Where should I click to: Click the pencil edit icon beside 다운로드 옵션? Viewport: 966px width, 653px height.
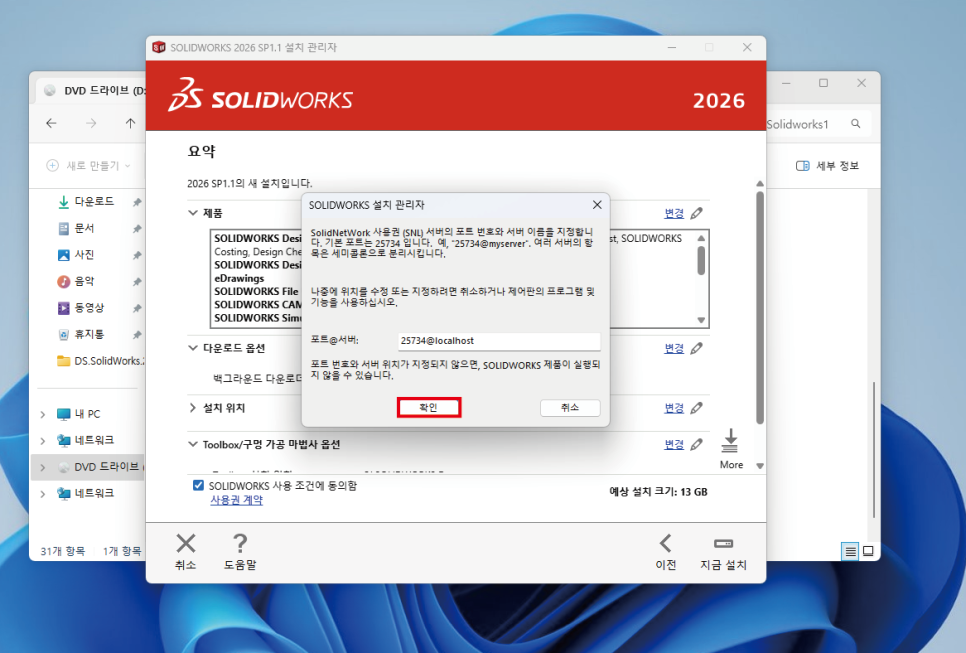tap(697, 348)
